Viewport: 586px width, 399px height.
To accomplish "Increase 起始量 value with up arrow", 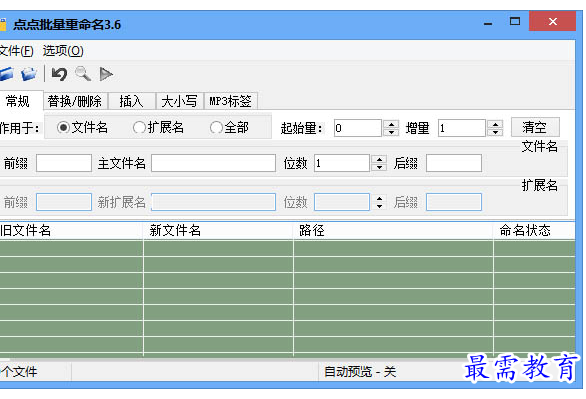I will coord(391,124).
